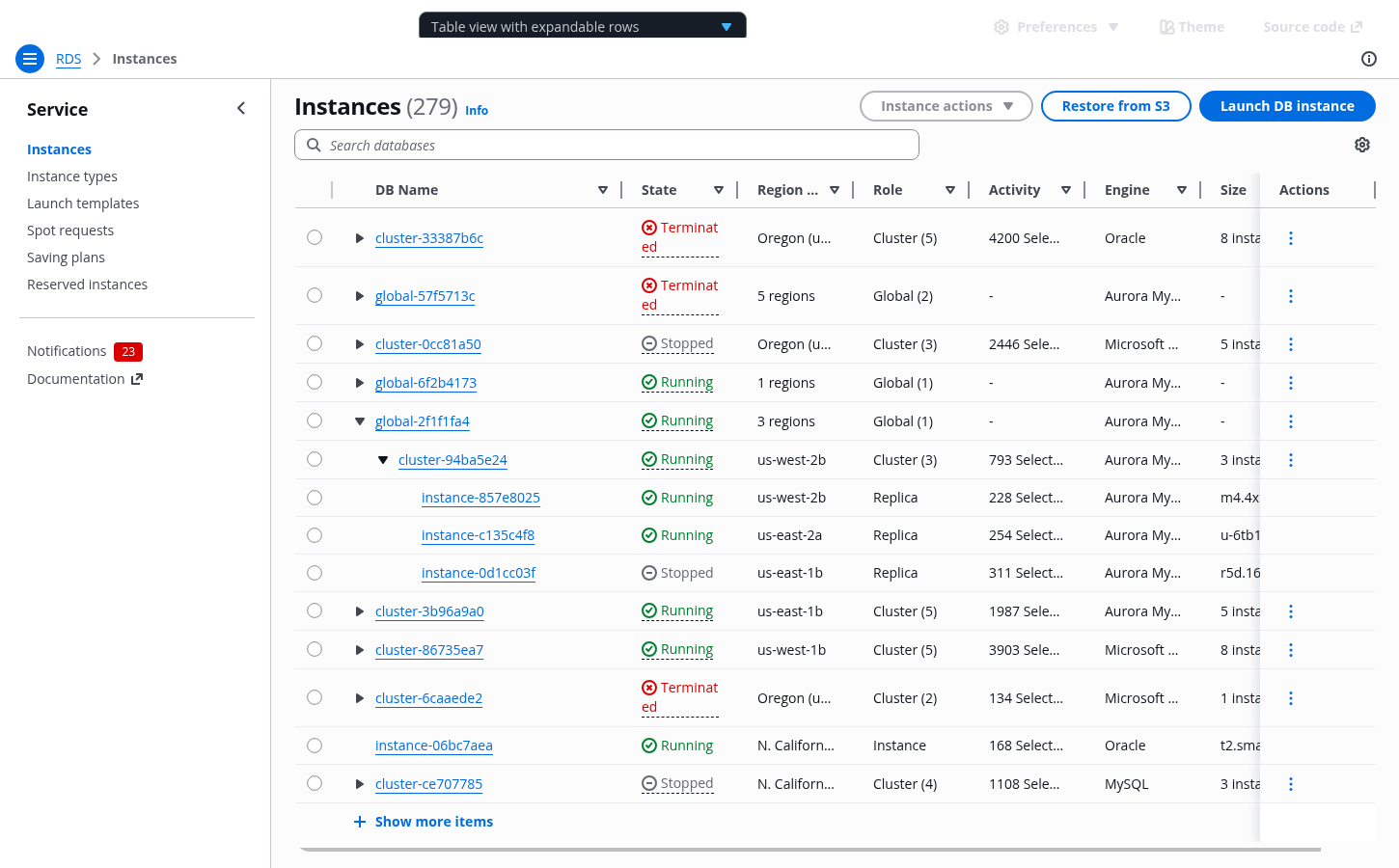Click the sort icon on Engine column
Image resolution: width=1399 pixels, height=868 pixels.
click(1181, 190)
